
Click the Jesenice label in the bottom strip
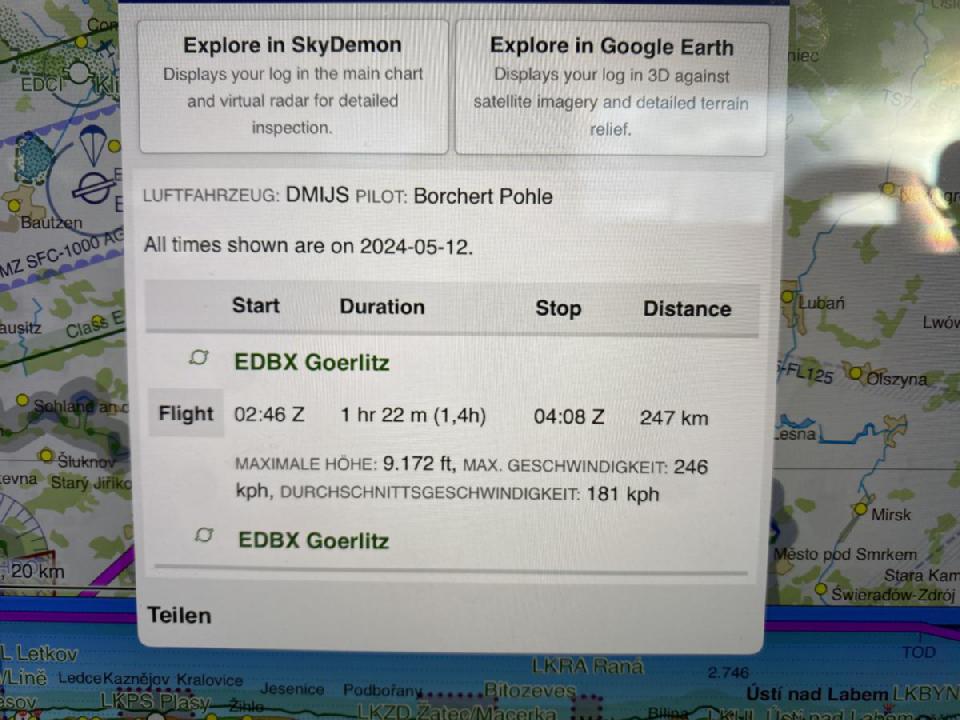(x=292, y=689)
